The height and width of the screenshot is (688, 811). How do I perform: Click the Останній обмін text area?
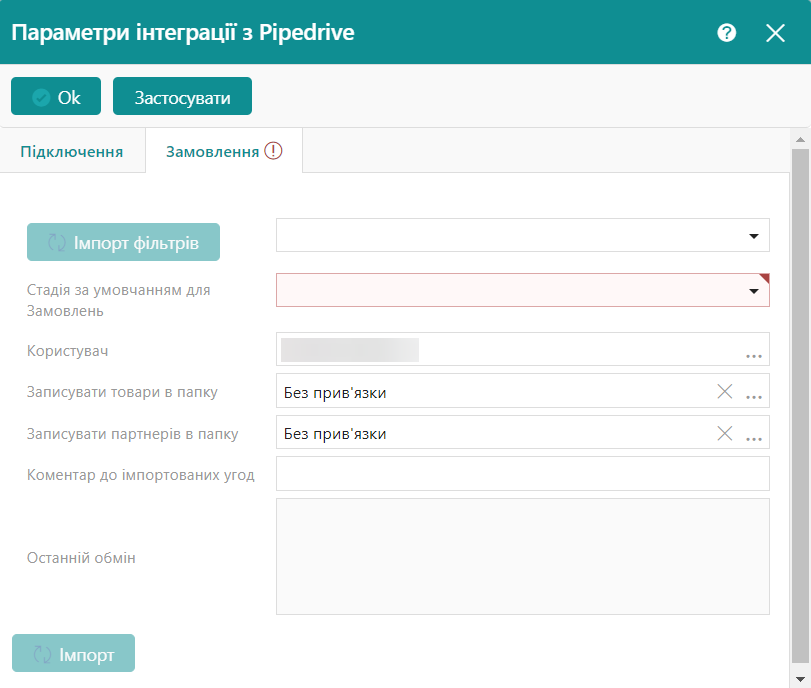tap(522, 557)
